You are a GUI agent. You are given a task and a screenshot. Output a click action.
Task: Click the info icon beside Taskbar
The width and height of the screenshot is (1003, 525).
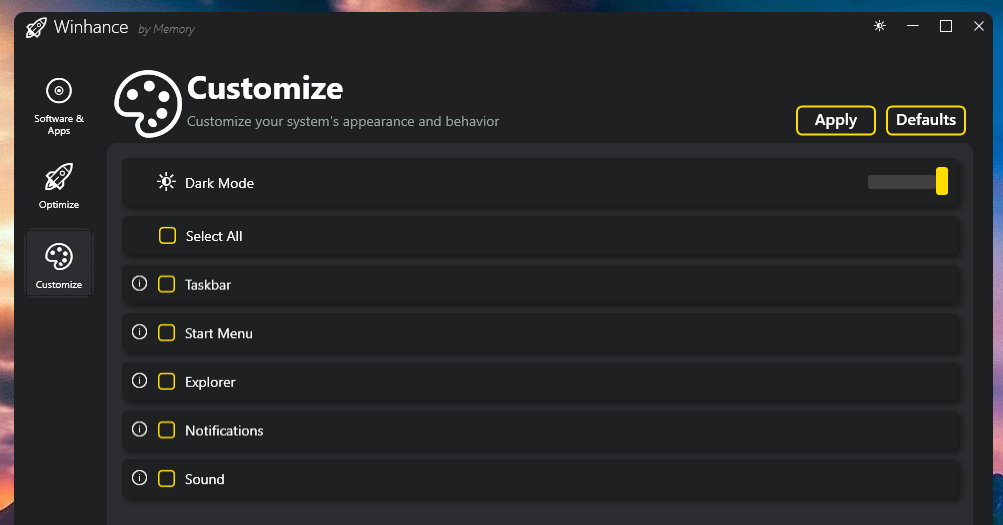tap(140, 284)
